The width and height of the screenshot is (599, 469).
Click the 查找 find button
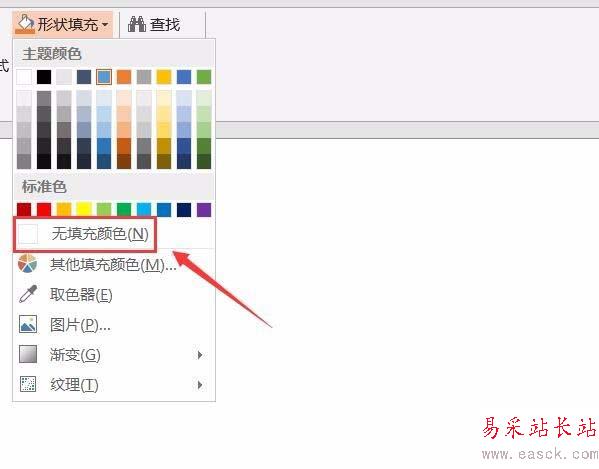[x=154, y=25]
